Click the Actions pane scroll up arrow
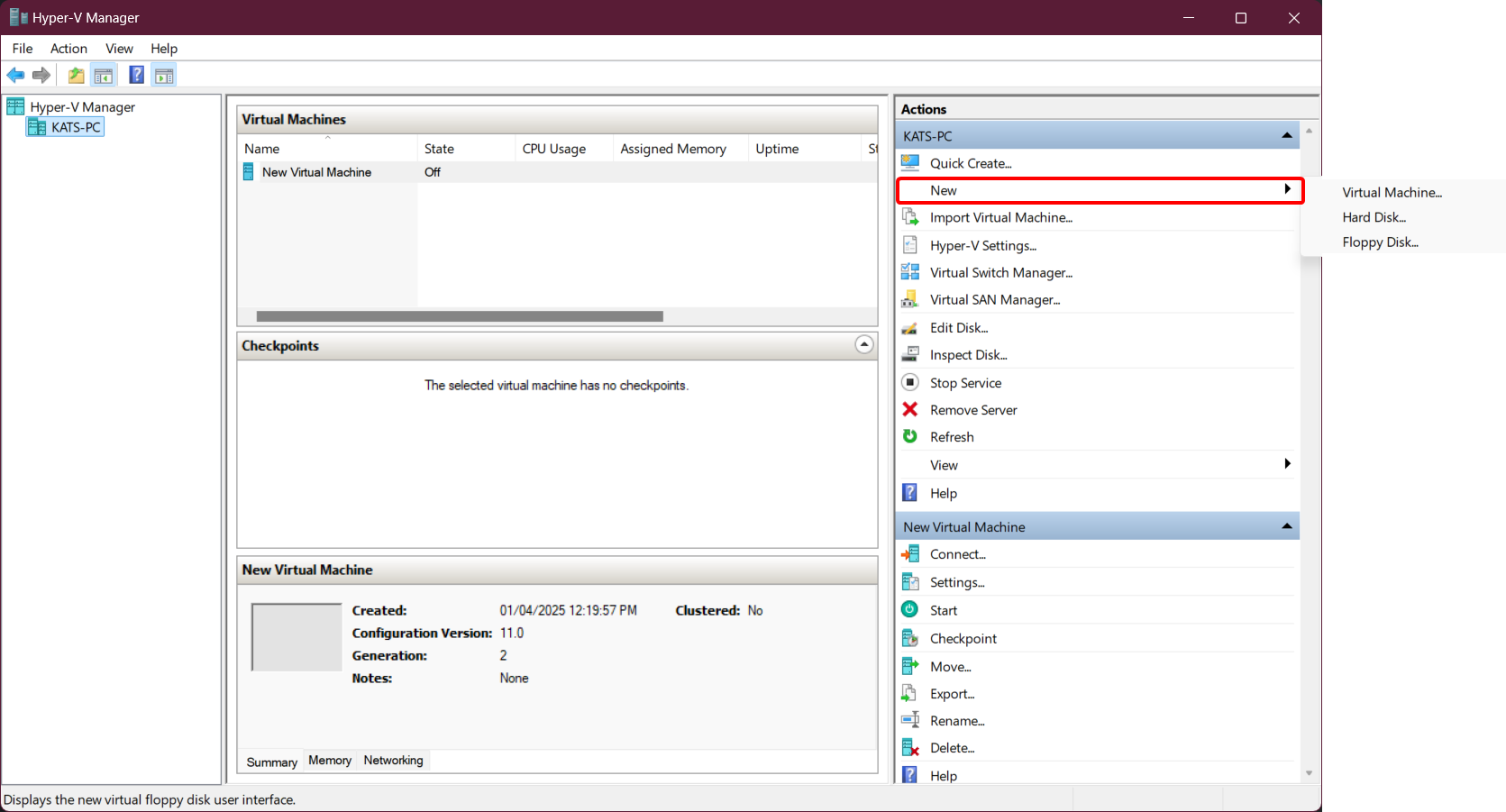The image size is (1506, 812). (x=1309, y=131)
